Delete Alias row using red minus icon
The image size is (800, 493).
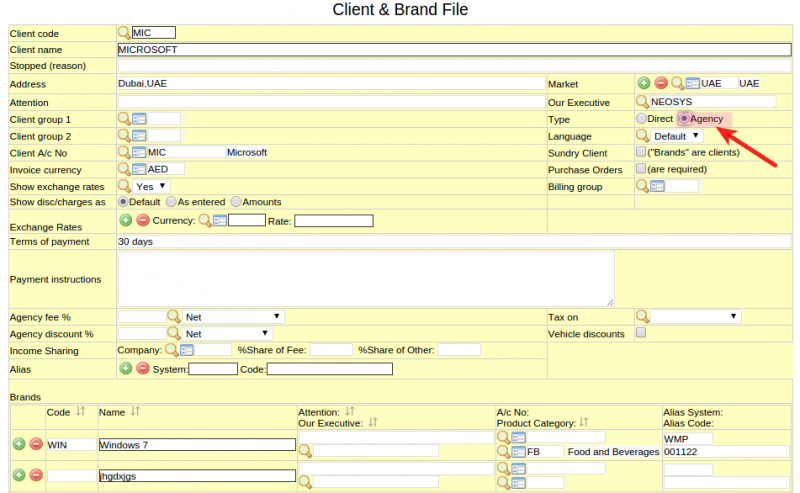143,368
